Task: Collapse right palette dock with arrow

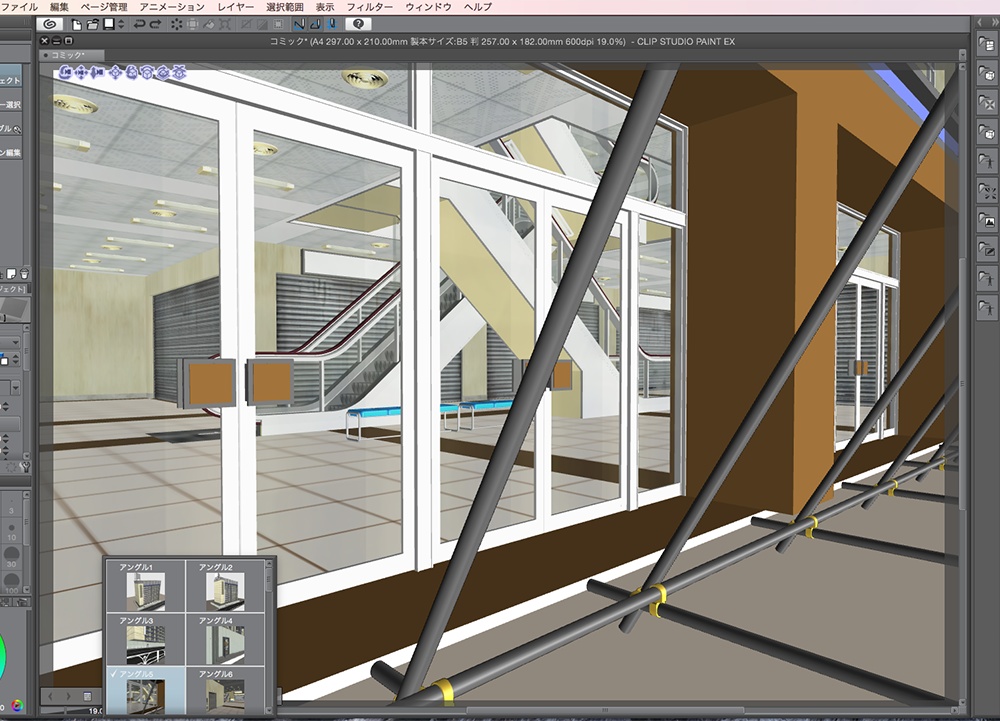Action: (980, 22)
